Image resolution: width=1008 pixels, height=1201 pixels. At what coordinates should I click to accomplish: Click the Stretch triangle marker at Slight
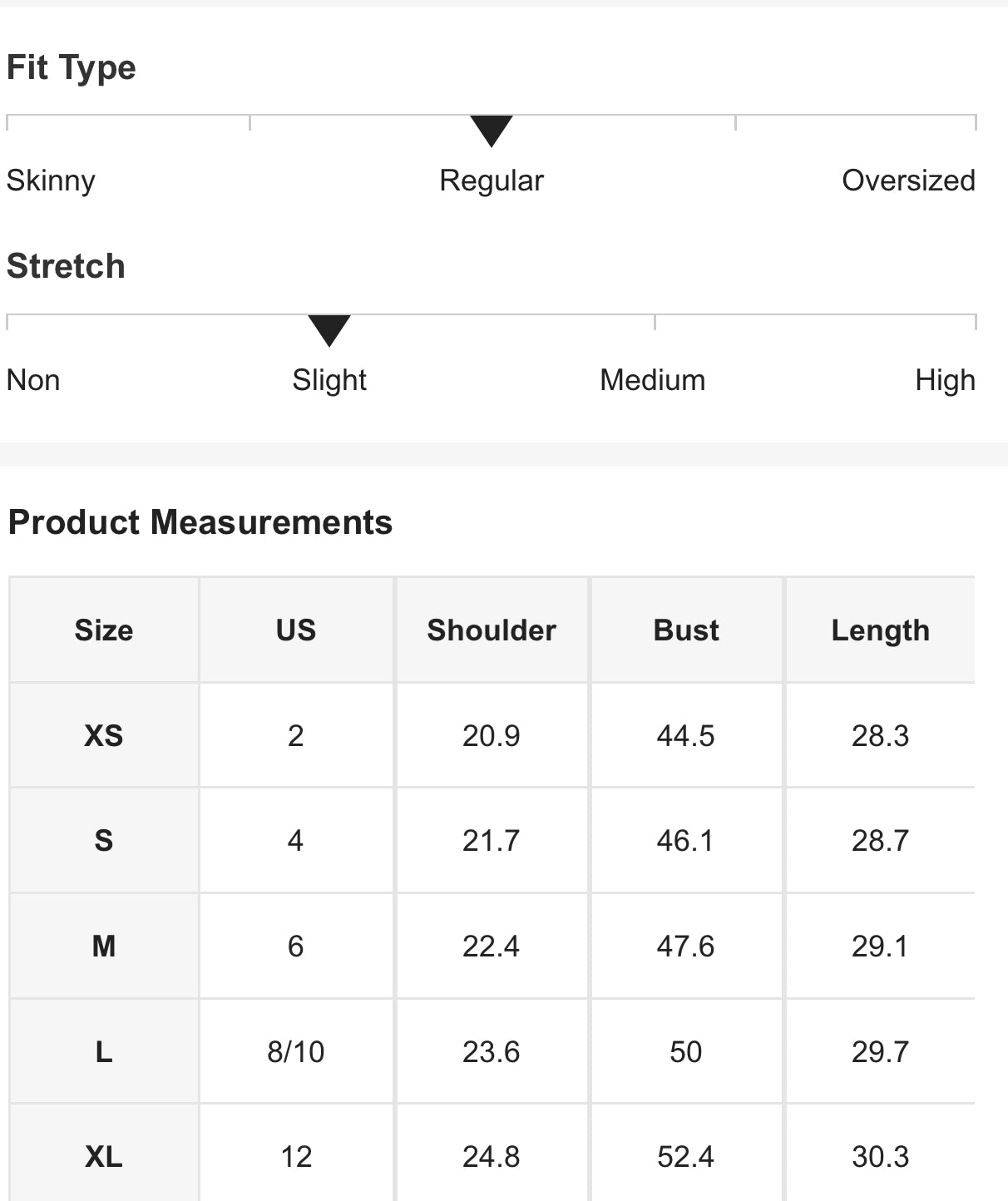pyautogui.click(x=329, y=330)
